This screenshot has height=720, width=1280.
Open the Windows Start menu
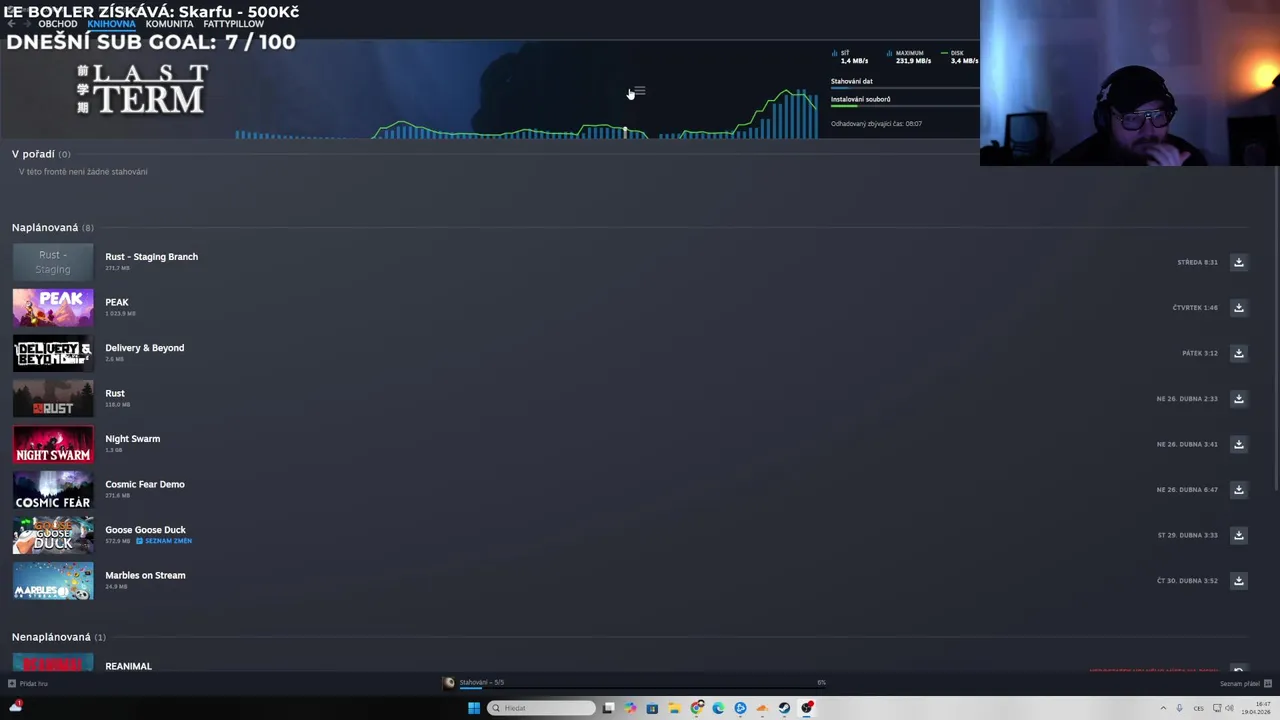473,708
